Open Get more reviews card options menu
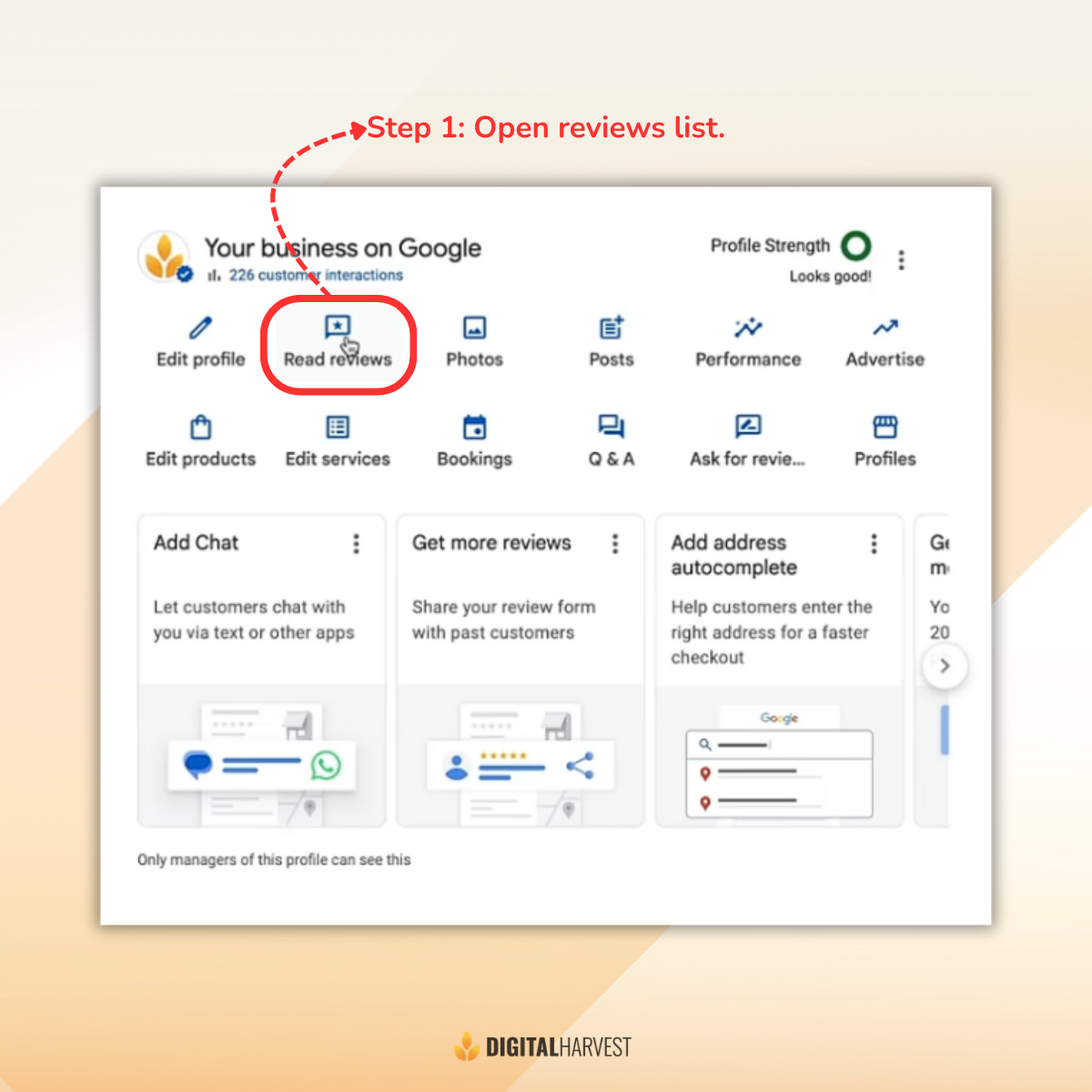 click(615, 543)
